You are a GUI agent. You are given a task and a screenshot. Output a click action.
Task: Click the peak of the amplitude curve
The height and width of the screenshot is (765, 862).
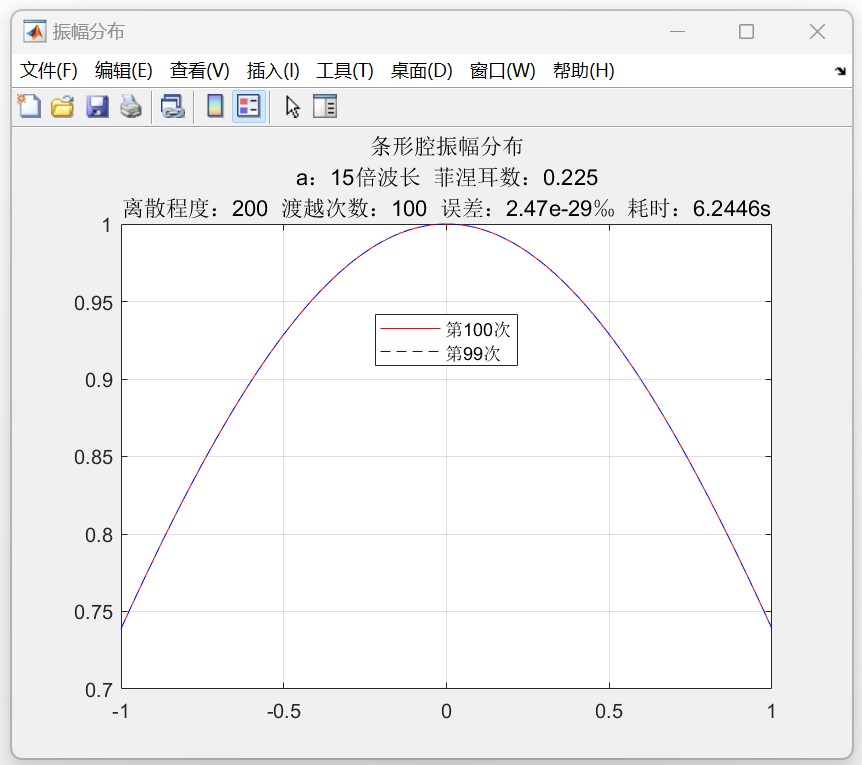tap(446, 224)
